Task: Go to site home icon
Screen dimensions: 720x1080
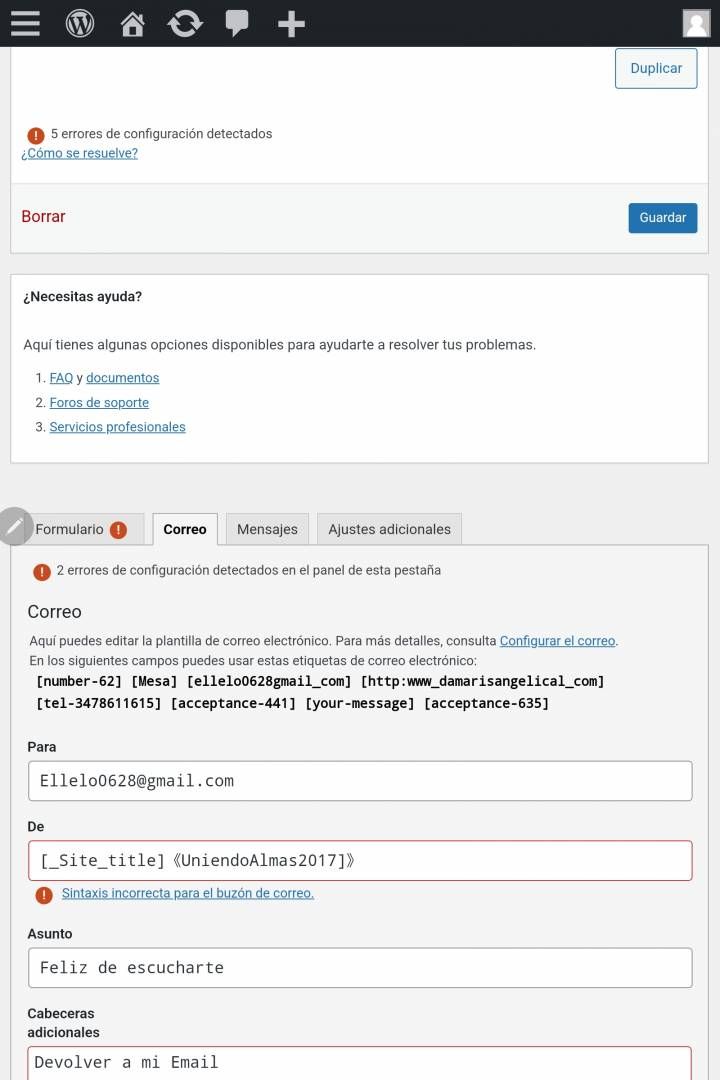Action: [x=132, y=24]
